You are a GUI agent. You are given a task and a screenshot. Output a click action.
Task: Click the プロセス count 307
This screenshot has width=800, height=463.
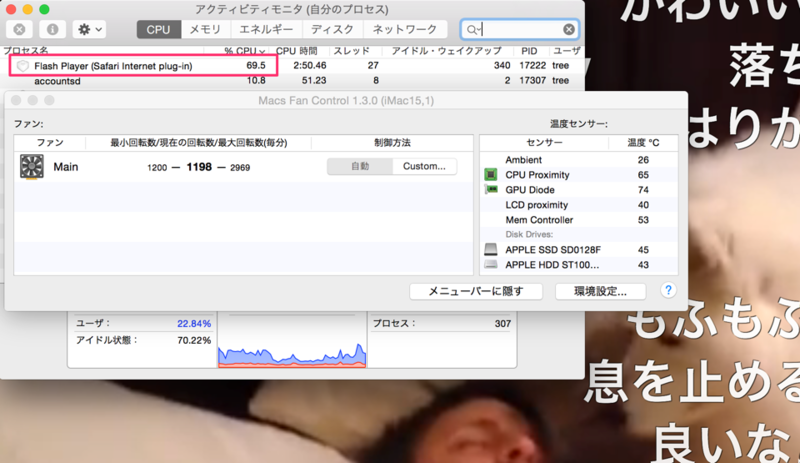tap(503, 324)
